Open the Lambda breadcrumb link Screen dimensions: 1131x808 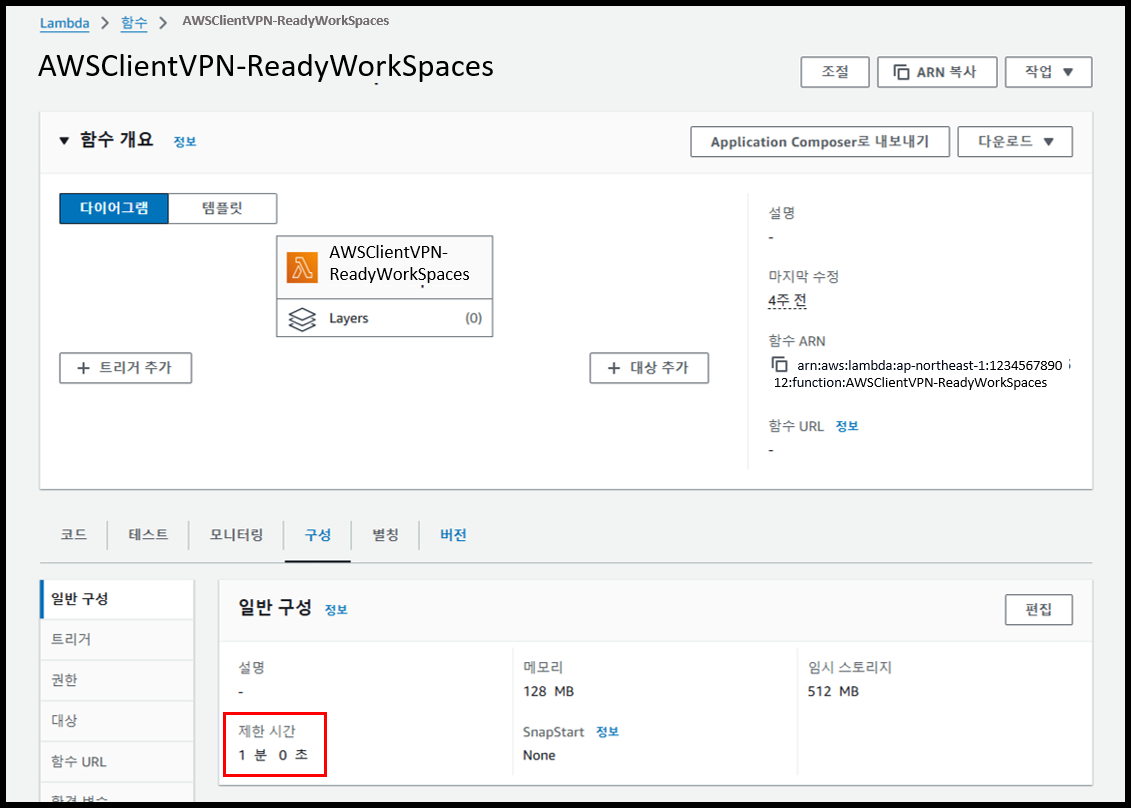[x=65, y=22]
